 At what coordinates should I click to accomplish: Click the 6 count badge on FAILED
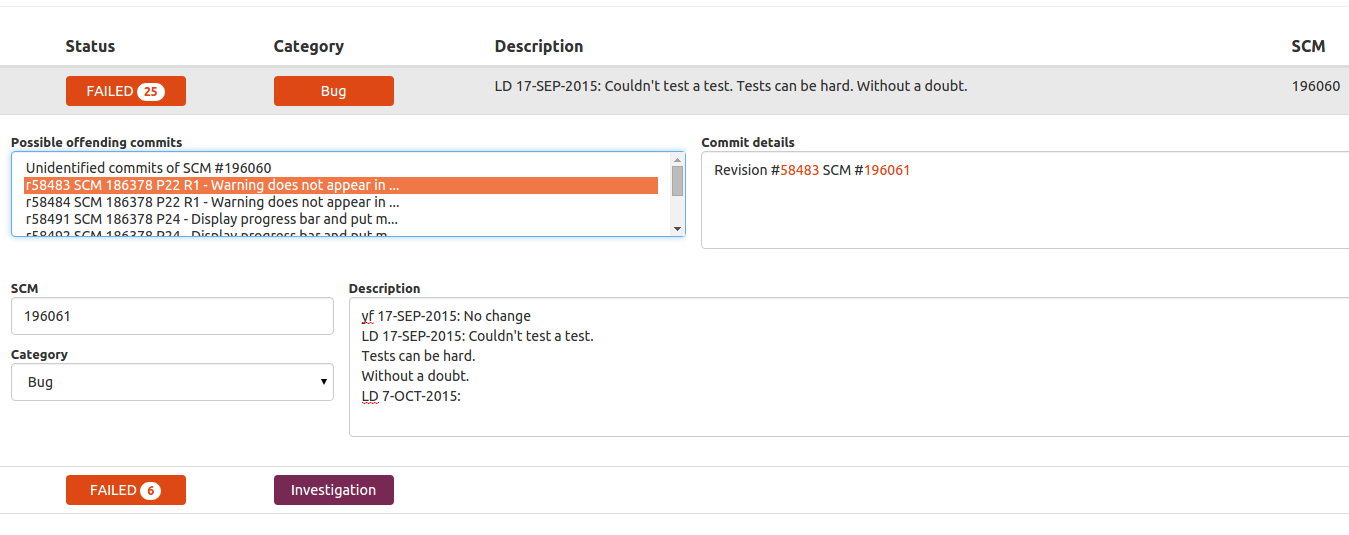click(150, 490)
